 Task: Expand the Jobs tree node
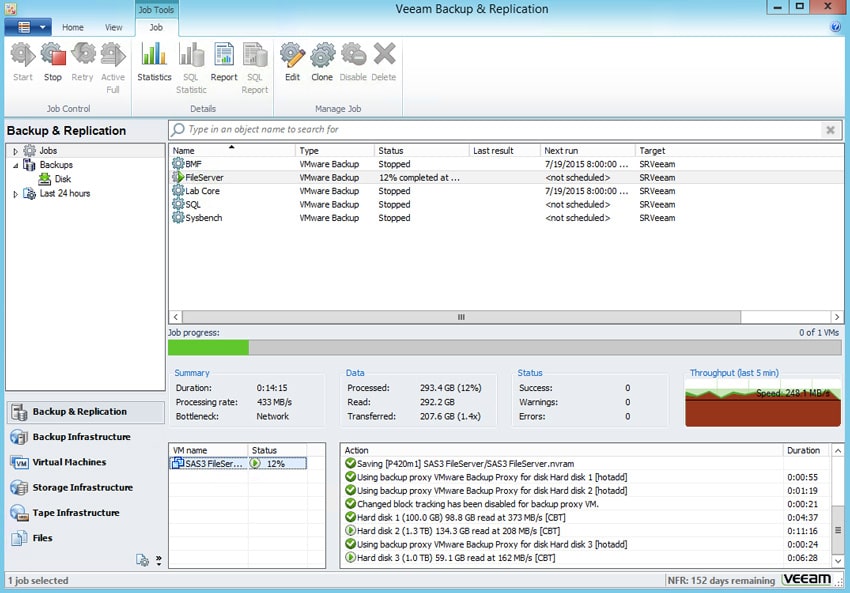coord(15,151)
